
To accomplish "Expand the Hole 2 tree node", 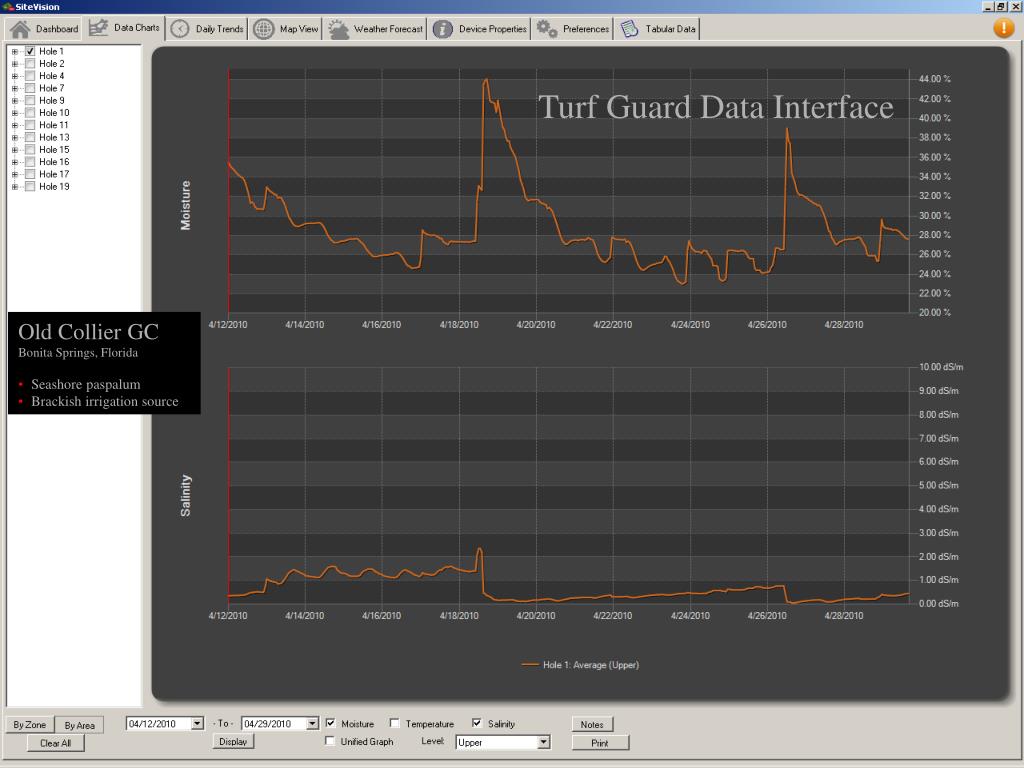I will point(14,64).
